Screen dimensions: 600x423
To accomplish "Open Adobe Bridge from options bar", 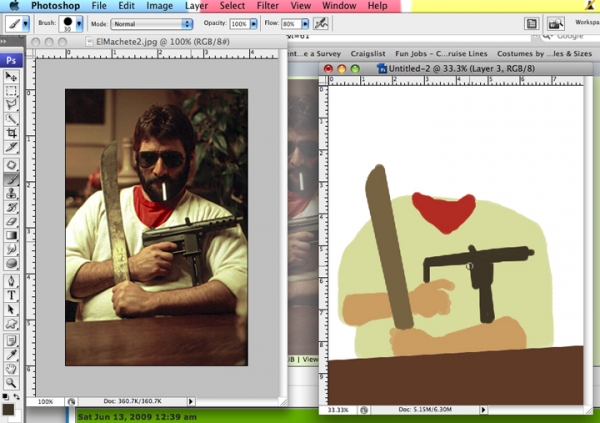I will tap(556, 24).
